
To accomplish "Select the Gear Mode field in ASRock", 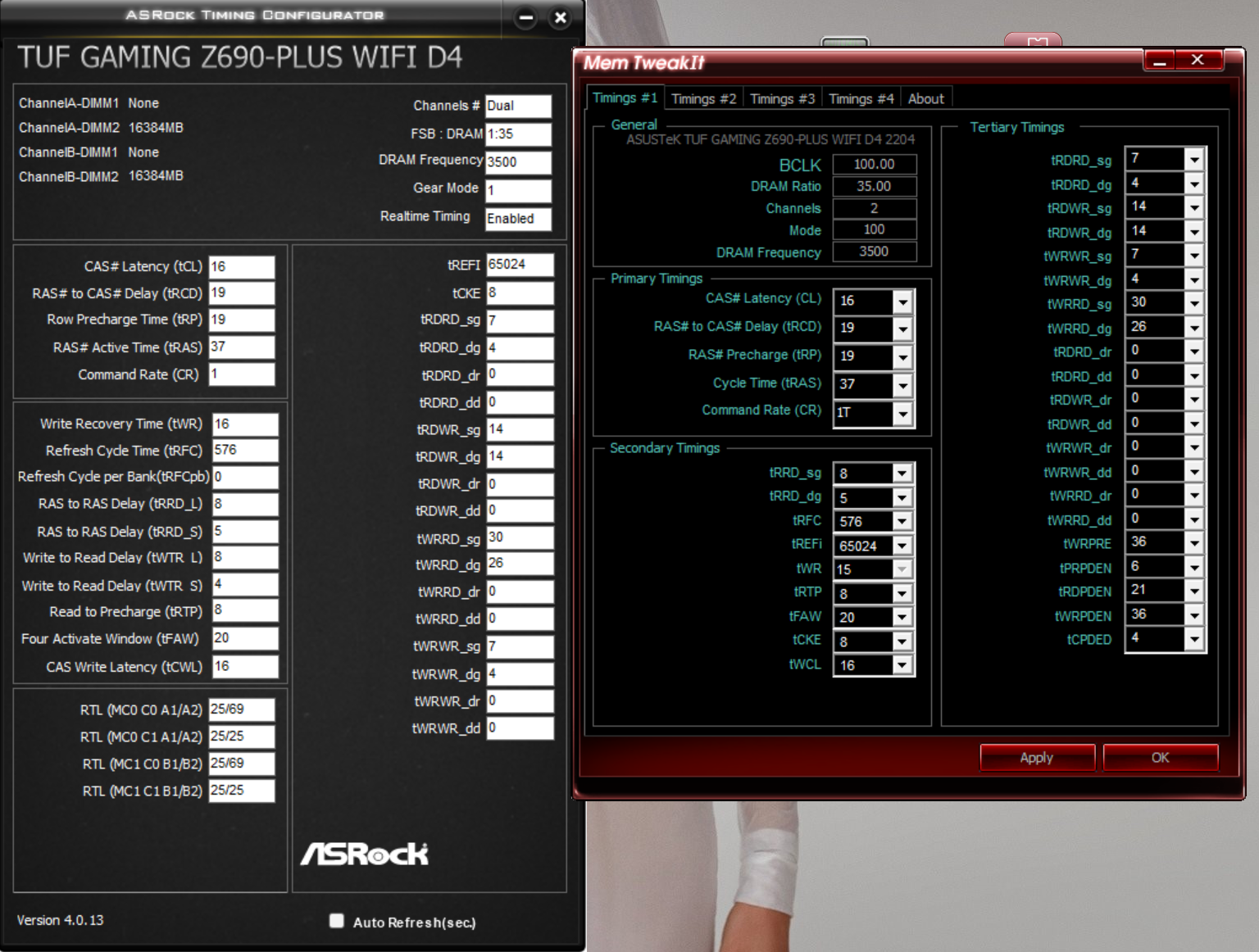I will point(518,191).
